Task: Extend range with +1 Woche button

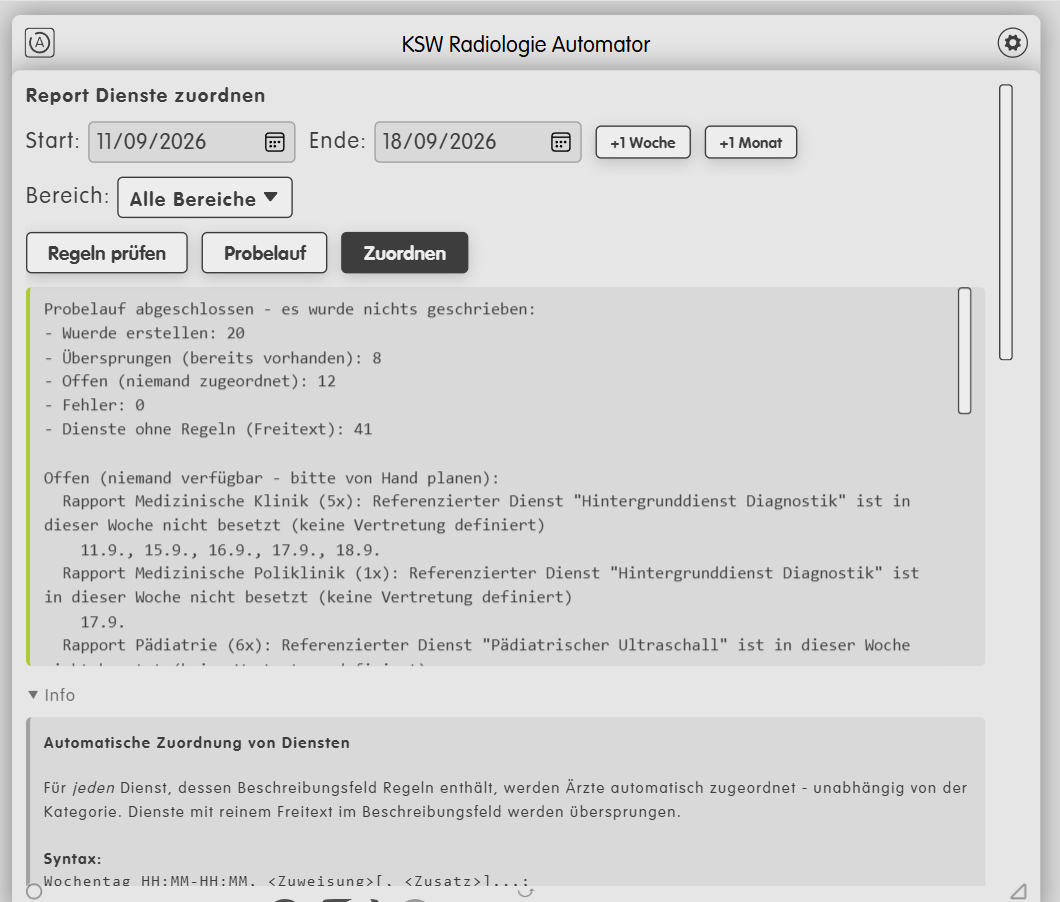Action: tap(643, 143)
